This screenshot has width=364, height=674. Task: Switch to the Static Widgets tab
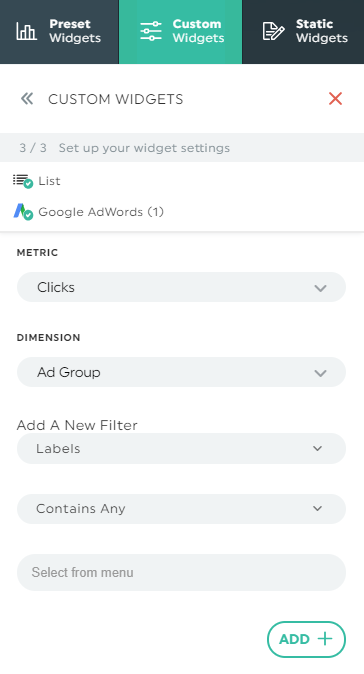(303, 32)
